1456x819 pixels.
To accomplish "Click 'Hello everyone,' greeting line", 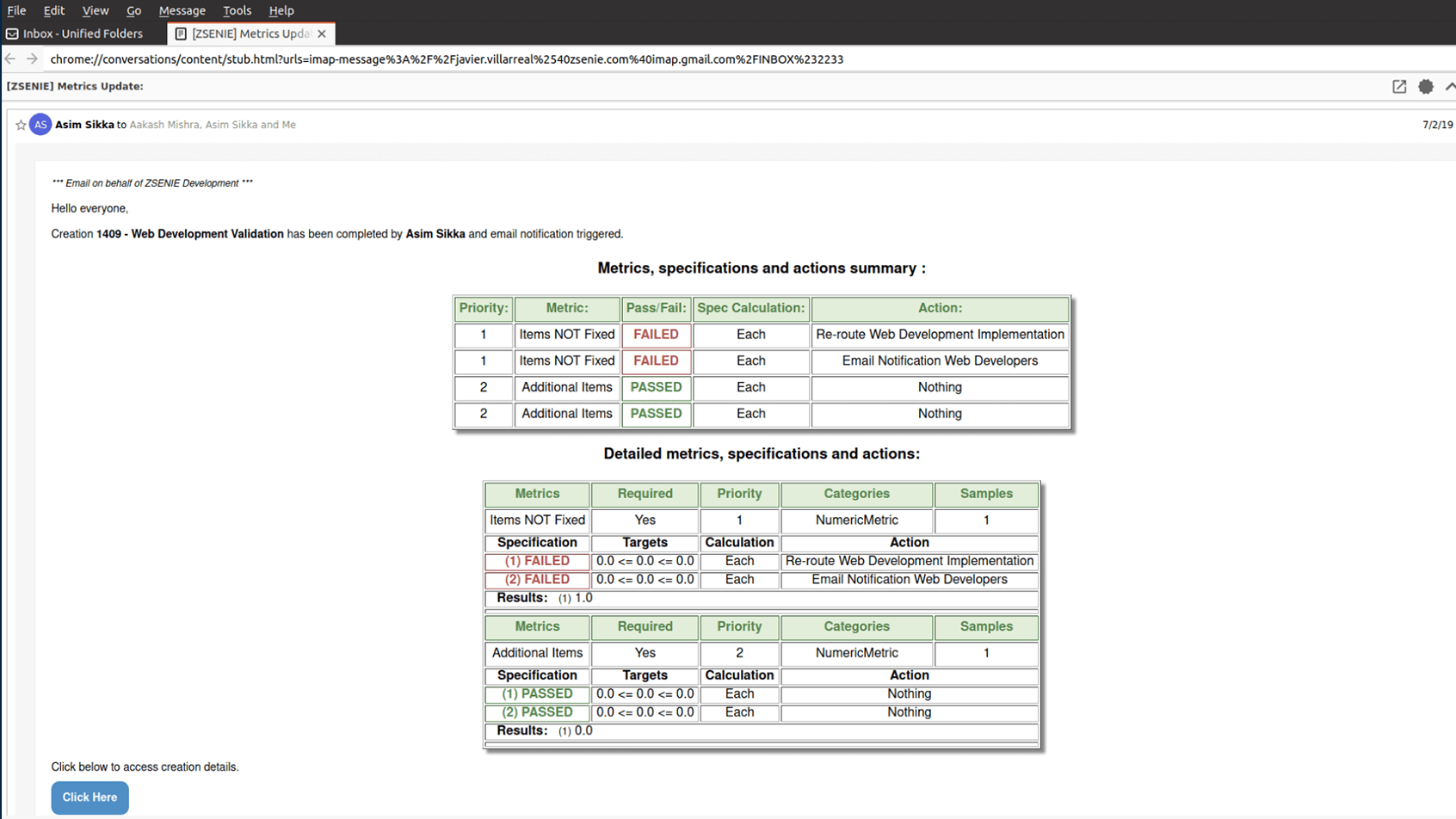I will 89,208.
